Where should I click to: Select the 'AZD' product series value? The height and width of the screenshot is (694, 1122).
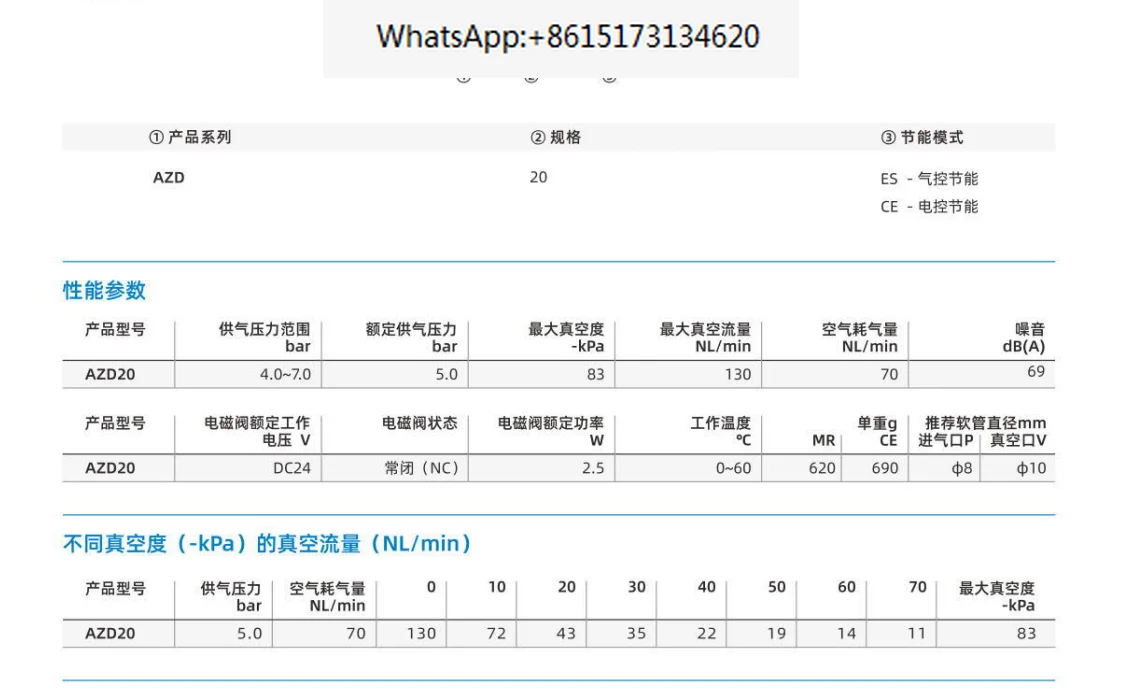click(x=169, y=177)
